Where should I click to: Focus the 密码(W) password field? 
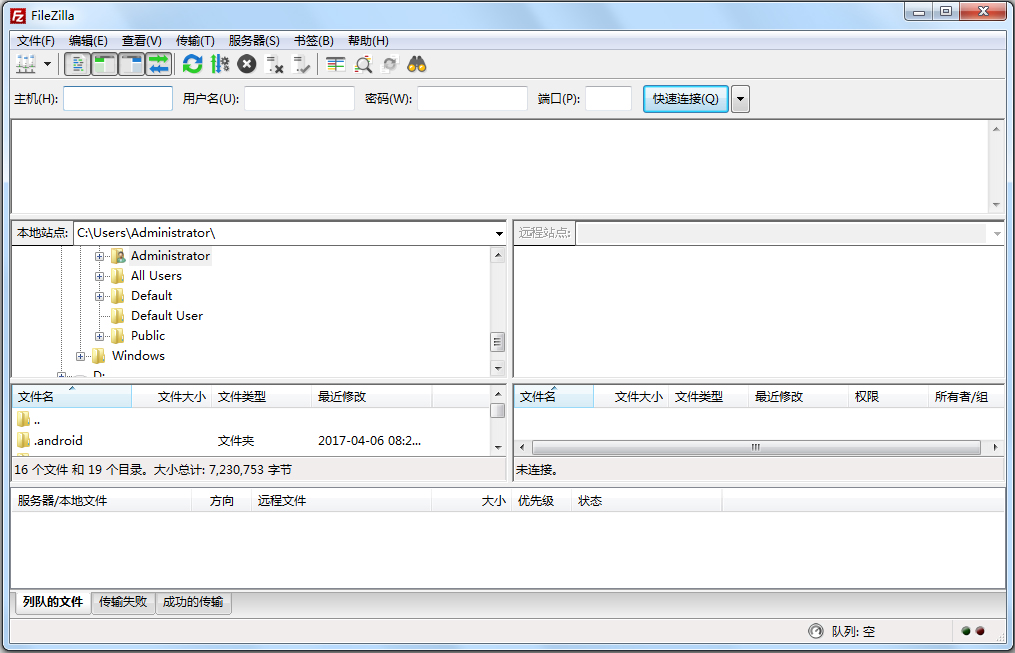coord(472,98)
